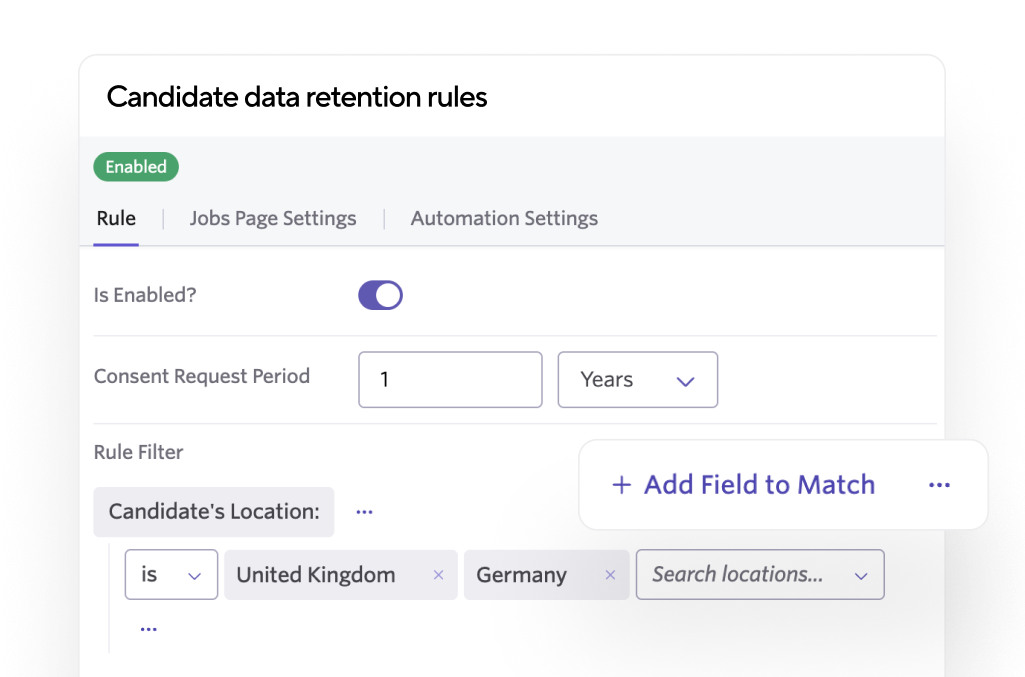Open the Years unit dropdown

point(637,380)
